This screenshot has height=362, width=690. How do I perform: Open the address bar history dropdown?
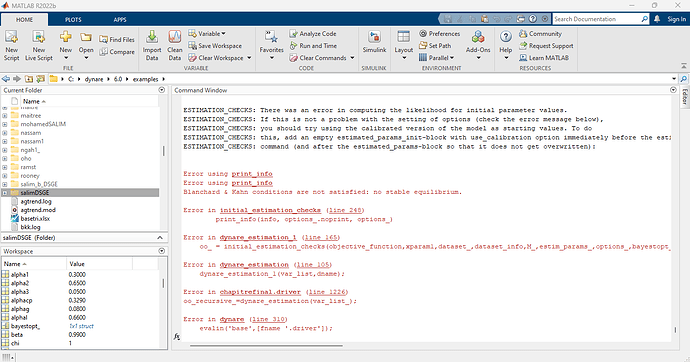click(674, 79)
